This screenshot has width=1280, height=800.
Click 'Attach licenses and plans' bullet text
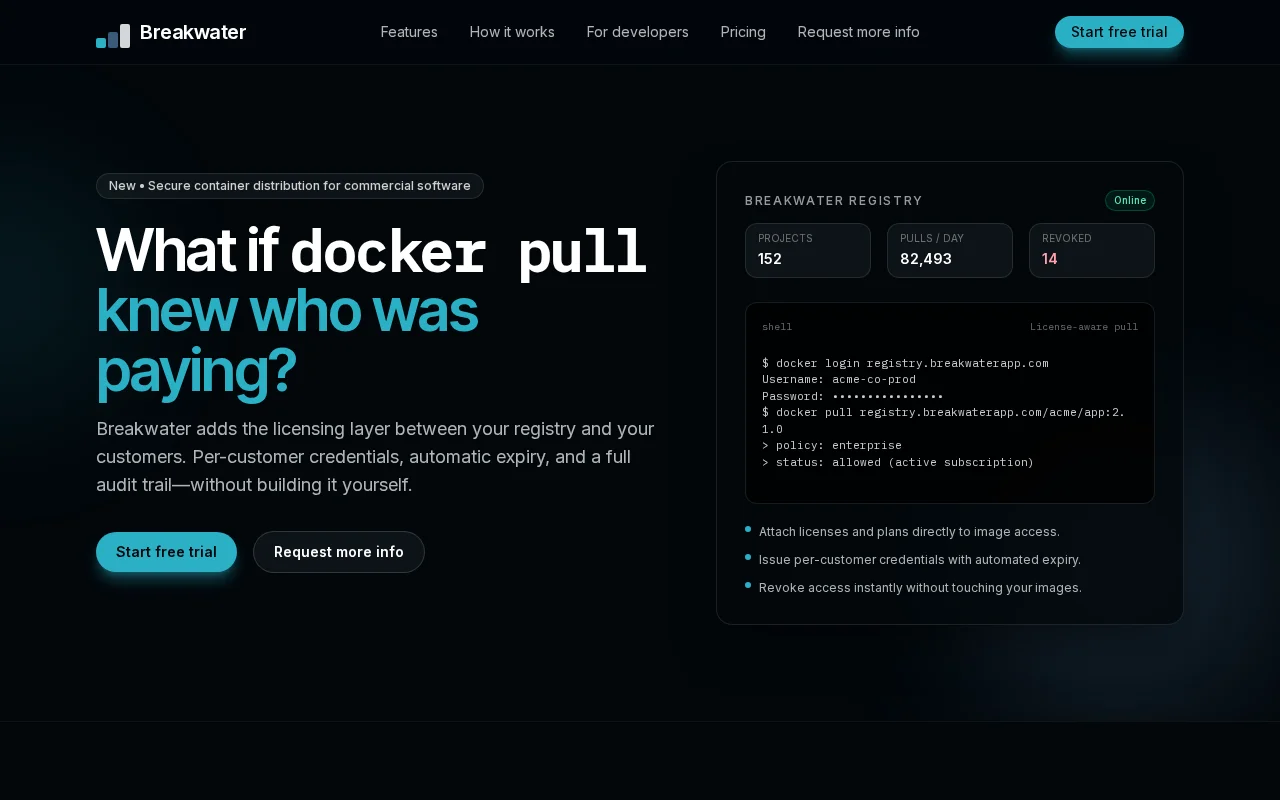tap(909, 532)
